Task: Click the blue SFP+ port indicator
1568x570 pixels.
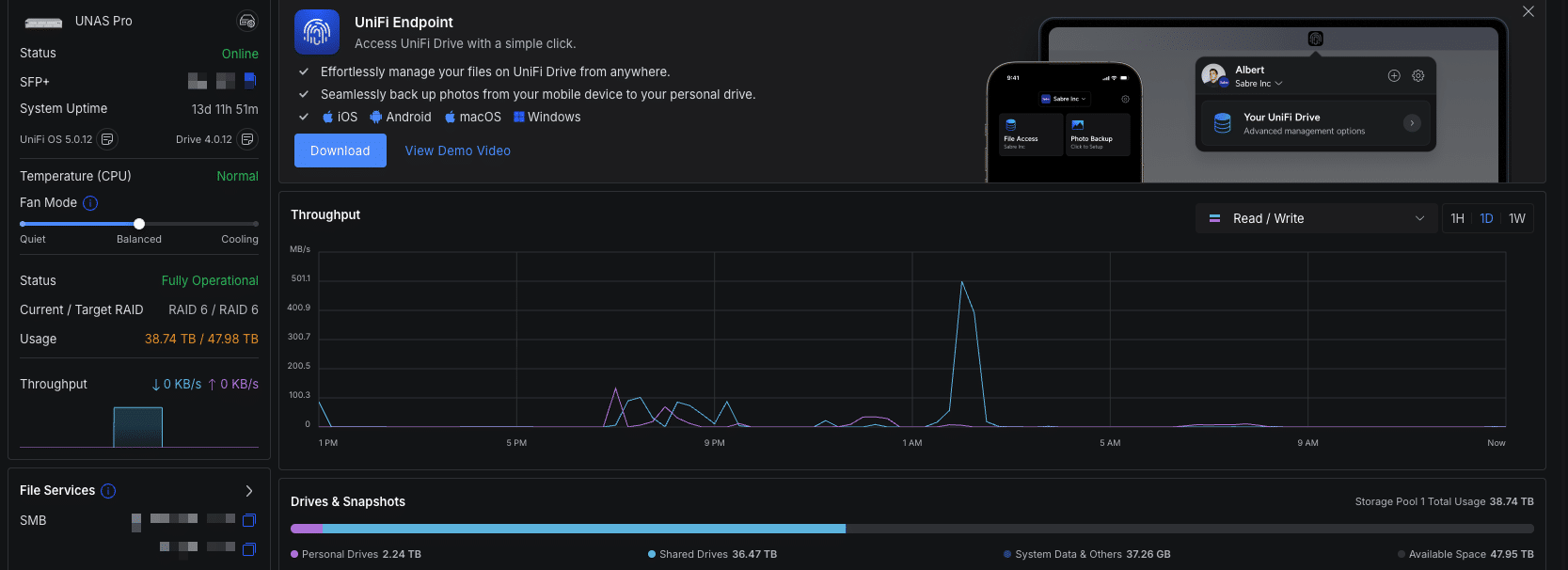Action: click(x=250, y=81)
